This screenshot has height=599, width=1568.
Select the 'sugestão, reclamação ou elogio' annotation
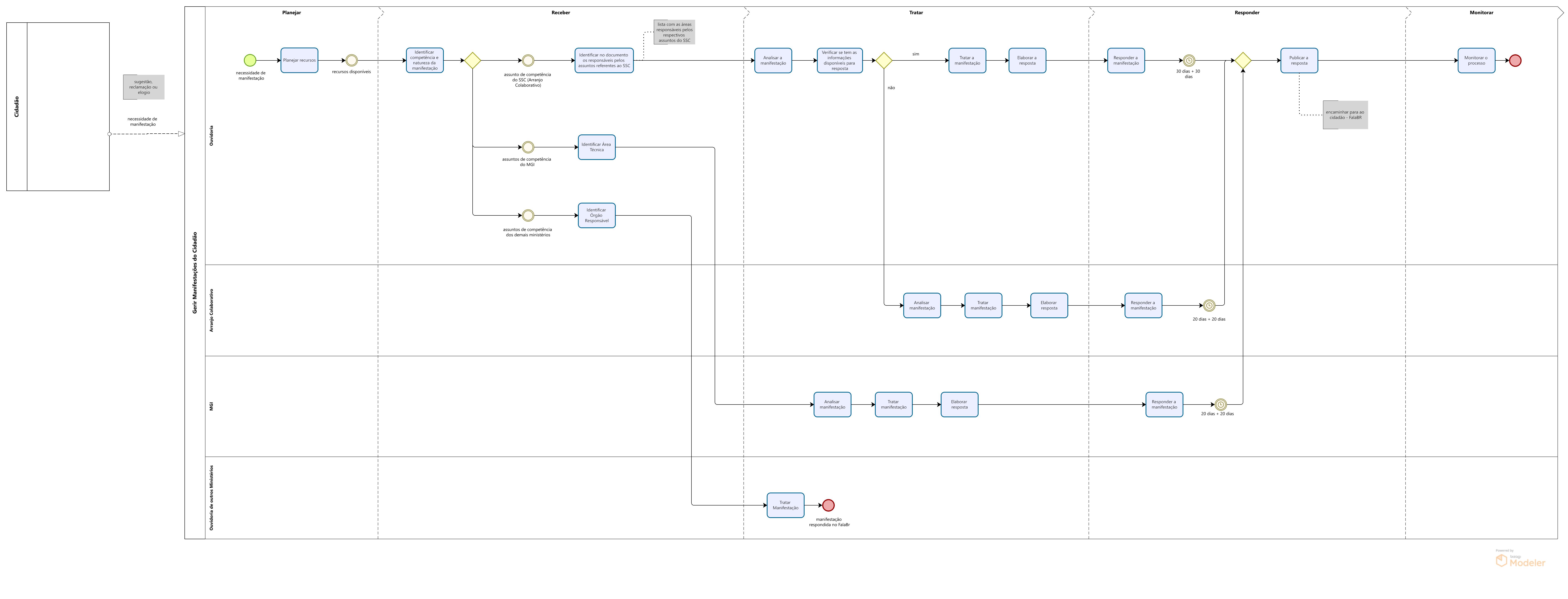tap(144, 87)
